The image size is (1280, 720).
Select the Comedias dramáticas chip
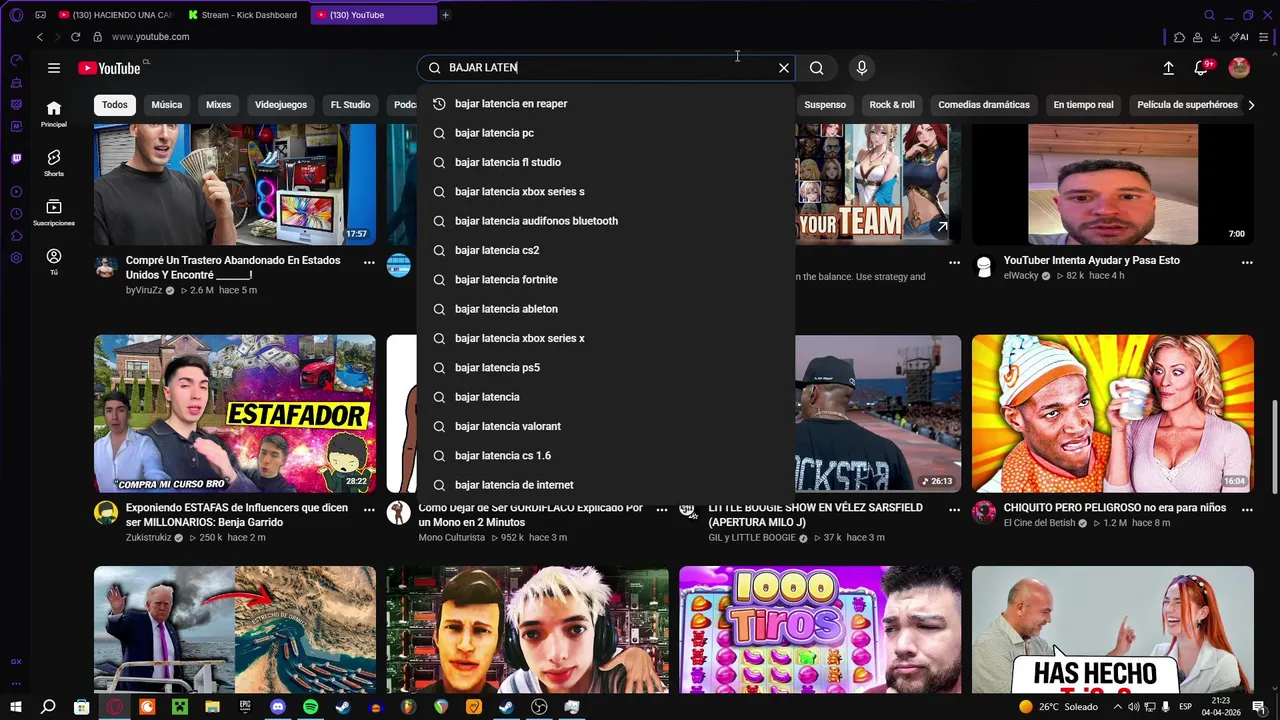tap(984, 105)
